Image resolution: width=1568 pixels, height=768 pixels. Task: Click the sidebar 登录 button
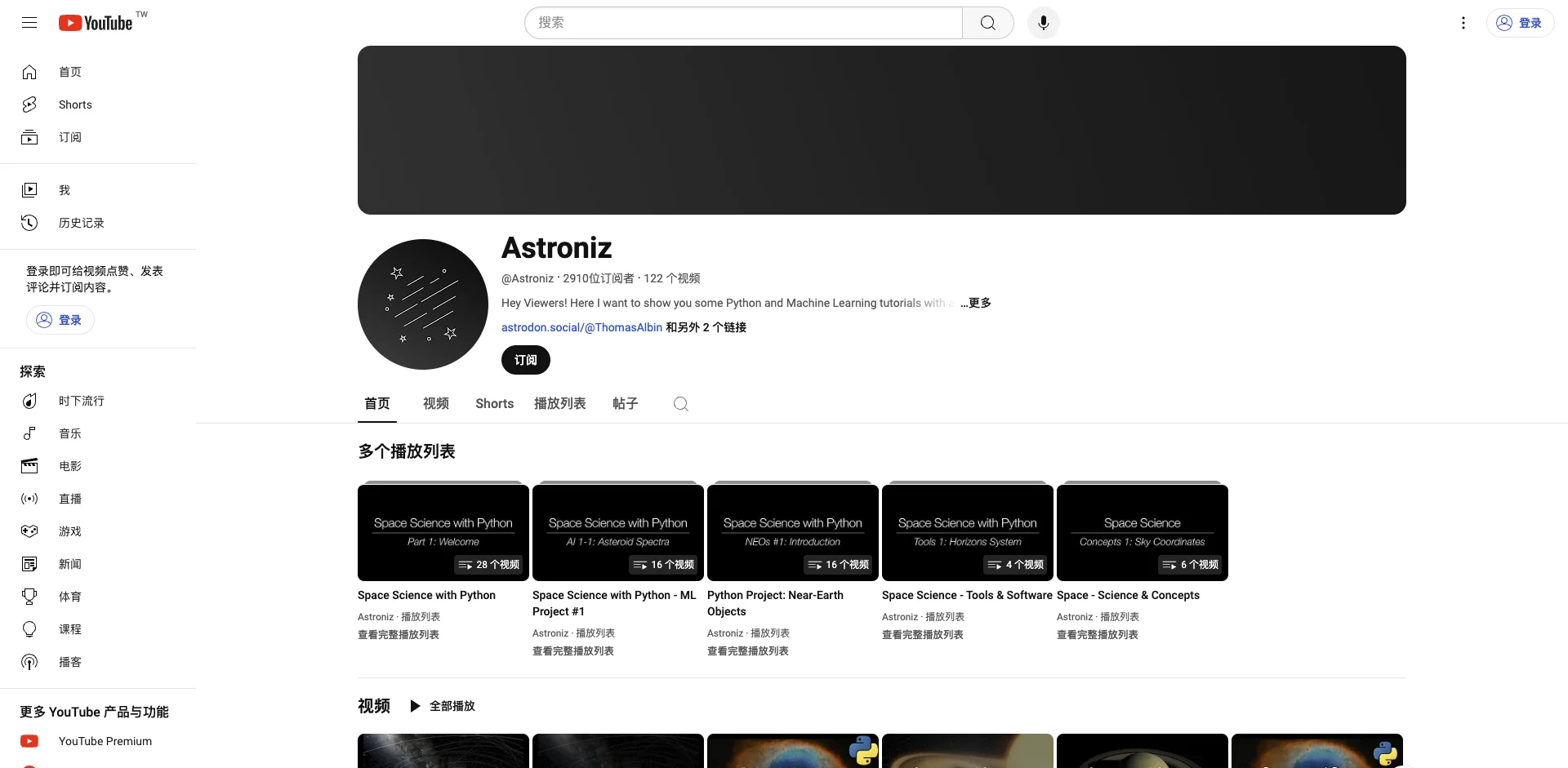point(60,320)
